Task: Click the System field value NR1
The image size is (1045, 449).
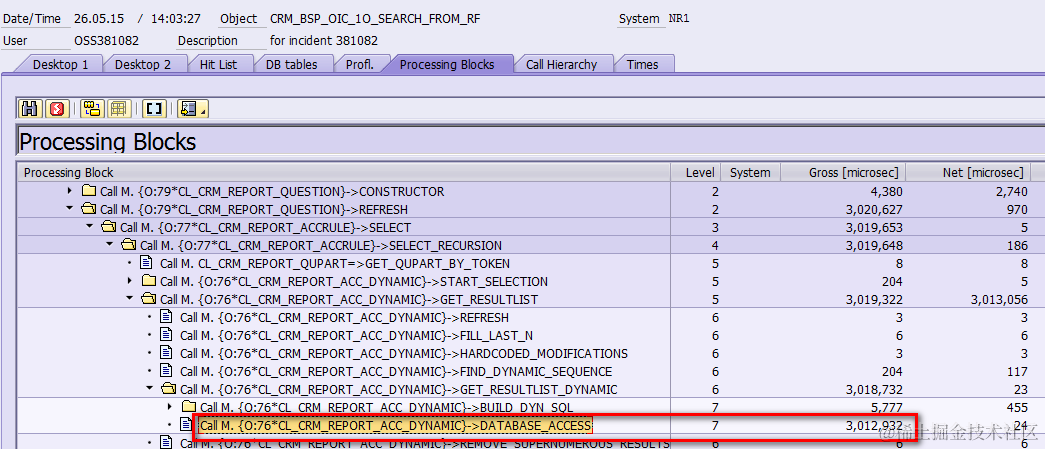Action: tap(679, 19)
